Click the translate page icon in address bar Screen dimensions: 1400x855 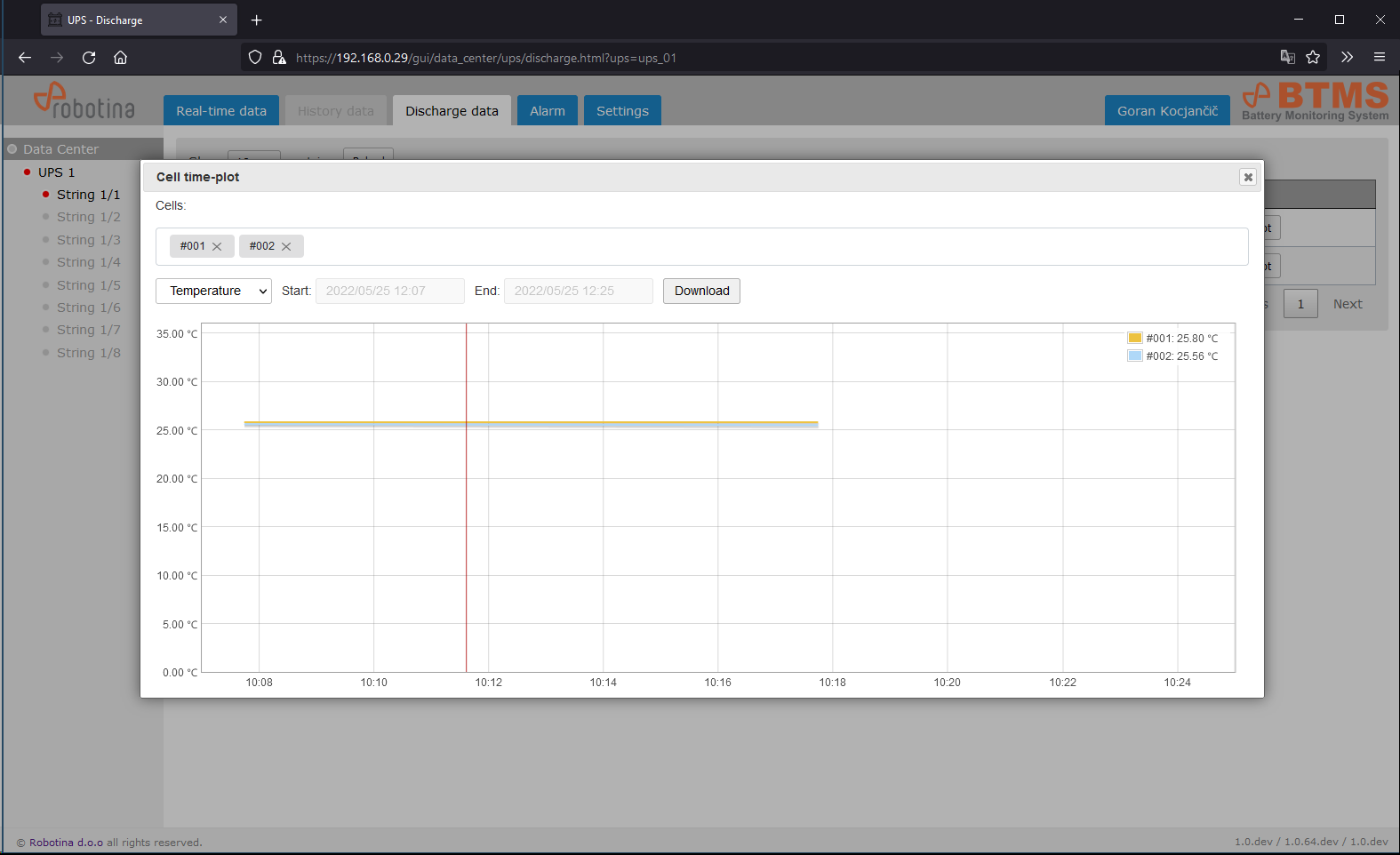pyautogui.click(x=1287, y=58)
